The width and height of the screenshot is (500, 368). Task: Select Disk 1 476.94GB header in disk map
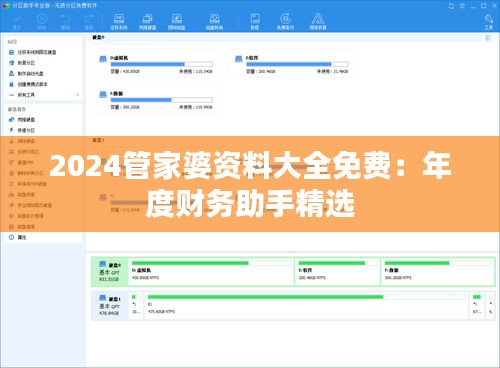(x=110, y=306)
